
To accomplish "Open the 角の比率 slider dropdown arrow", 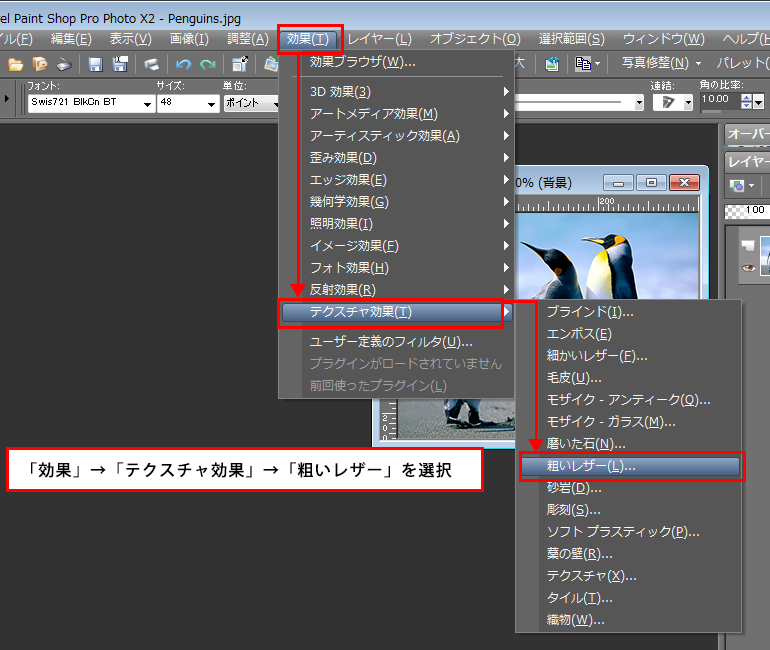I will coord(759,103).
